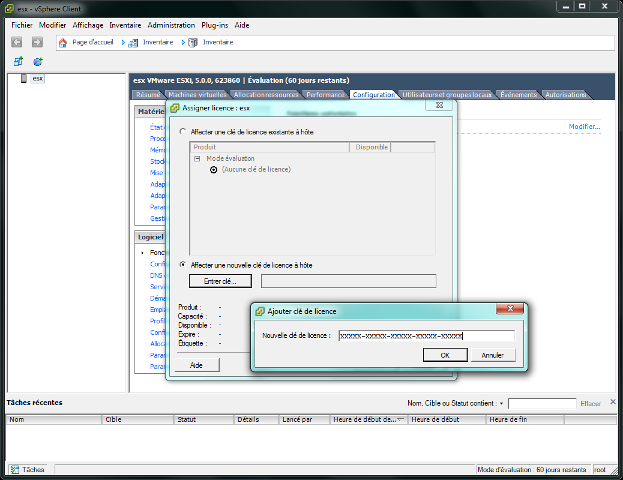Click the new resource pool toolbar icon
This screenshot has height=480, width=623.
[x=38, y=62]
